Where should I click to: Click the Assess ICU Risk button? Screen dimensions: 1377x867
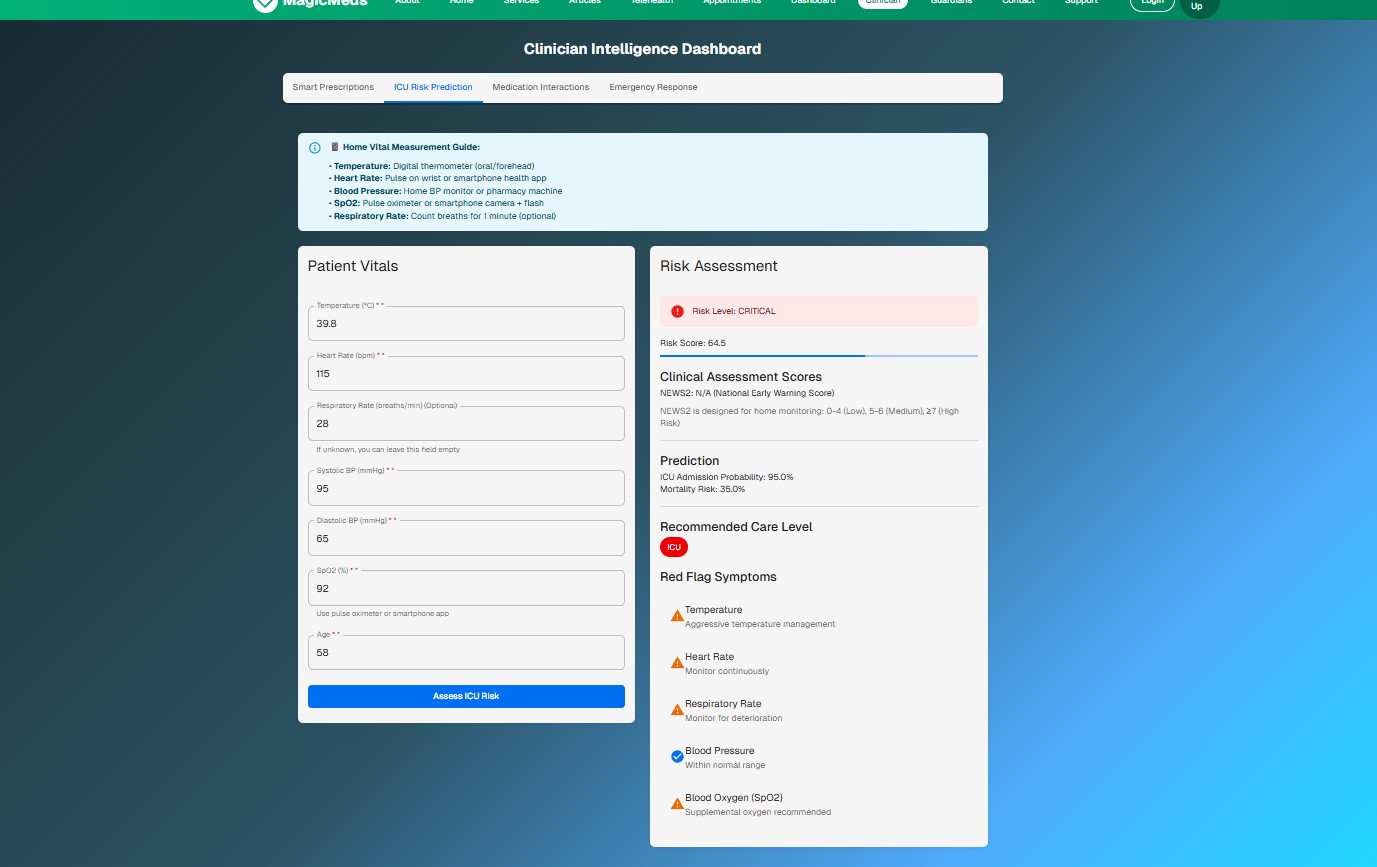point(466,696)
